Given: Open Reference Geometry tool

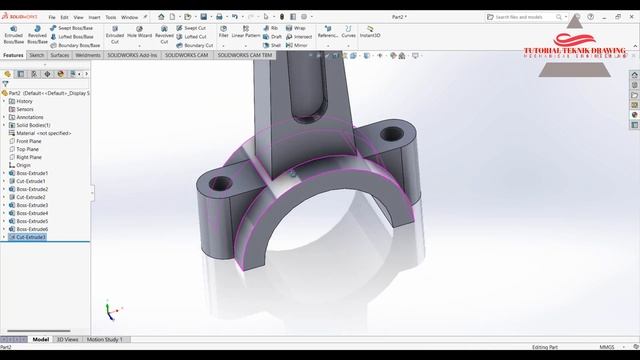Looking at the screenshot, I should coord(328,32).
